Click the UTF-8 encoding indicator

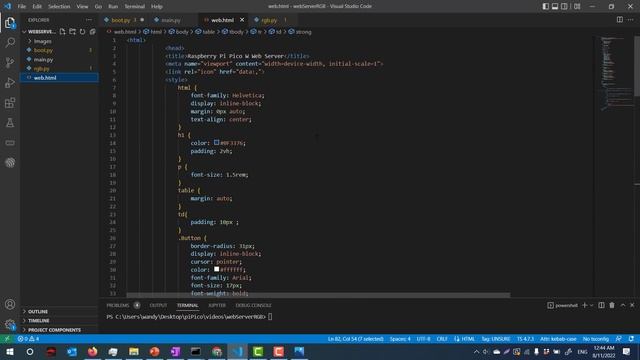(x=424, y=339)
